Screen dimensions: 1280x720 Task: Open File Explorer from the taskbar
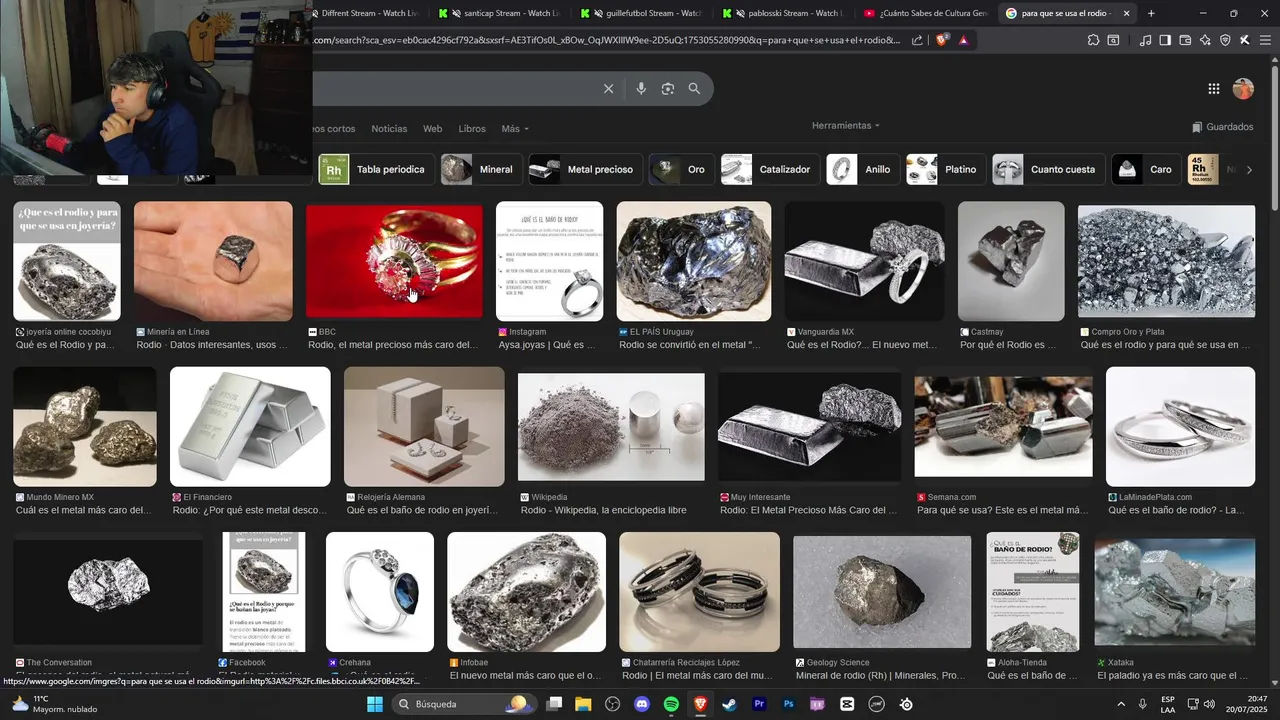pos(583,704)
